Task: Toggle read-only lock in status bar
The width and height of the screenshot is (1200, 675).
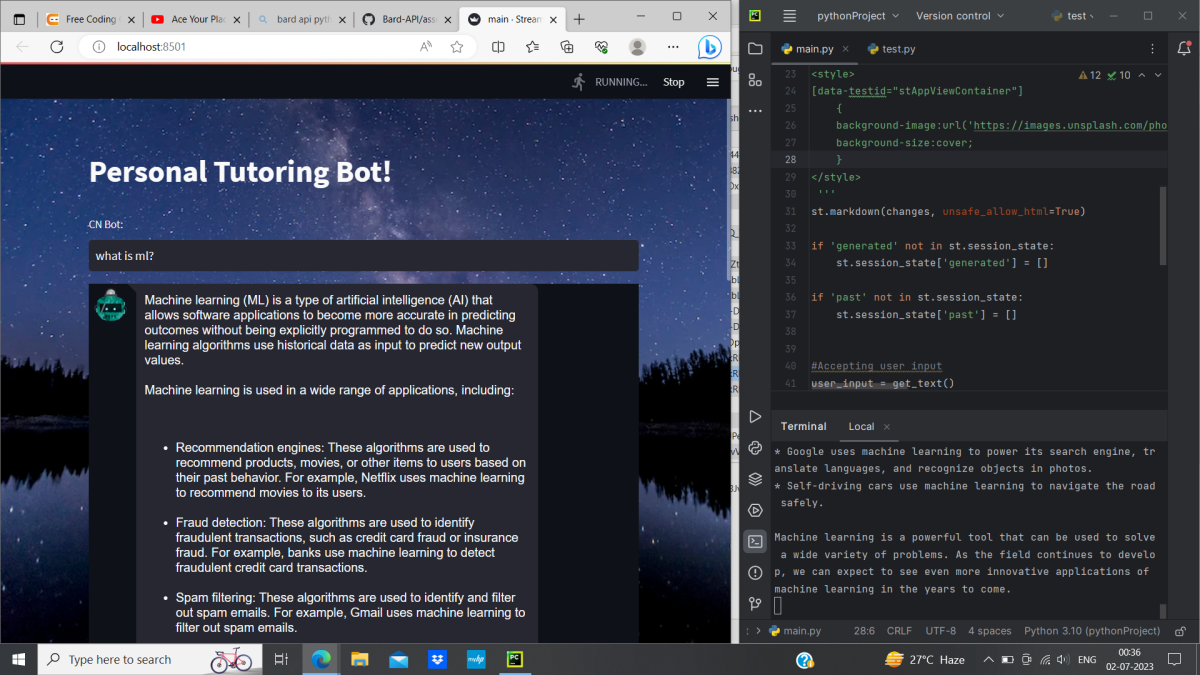Action: pyautogui.click(x=1181, y=631)
